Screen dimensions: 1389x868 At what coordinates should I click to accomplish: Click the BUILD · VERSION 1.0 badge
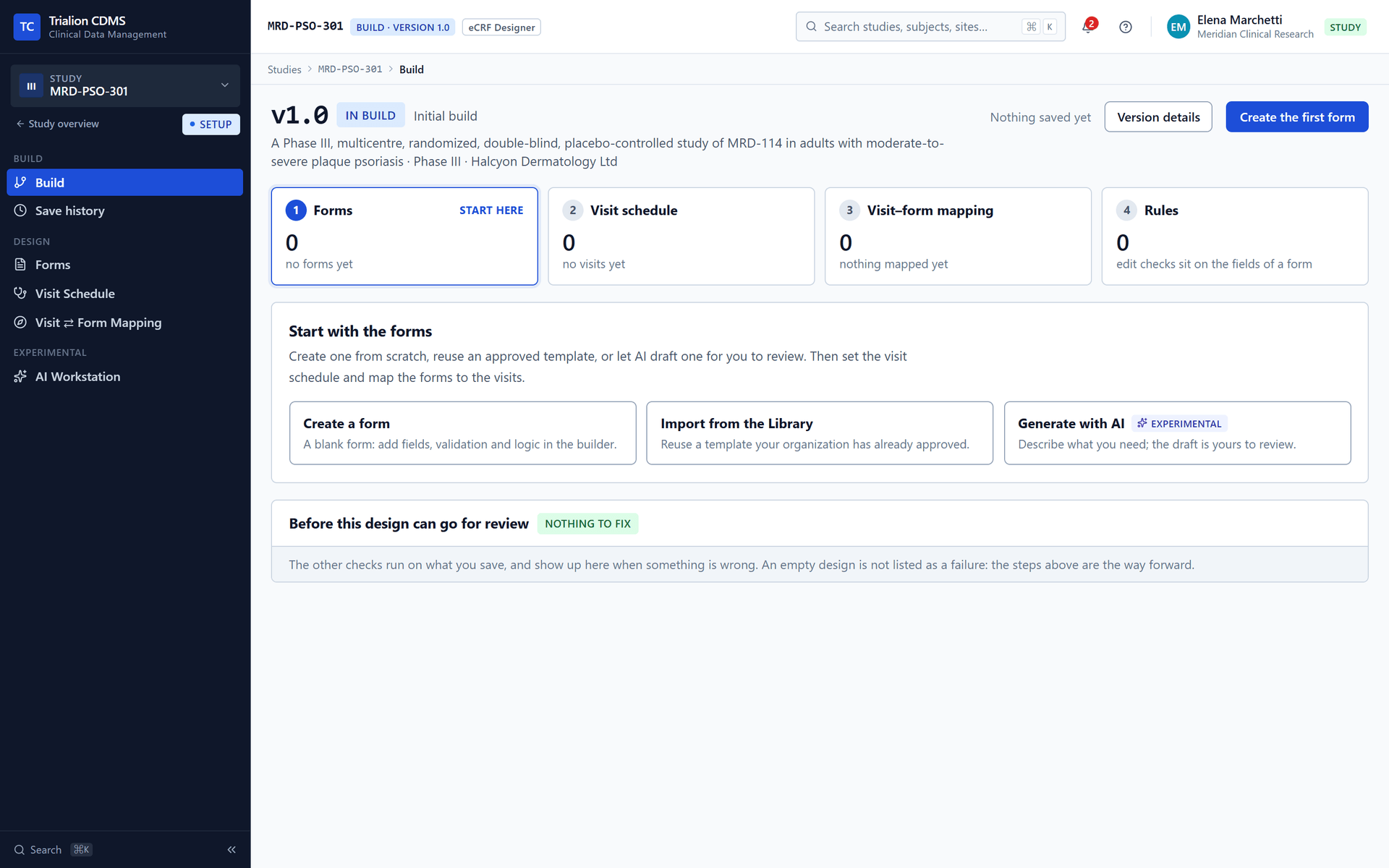coord(402,27)
